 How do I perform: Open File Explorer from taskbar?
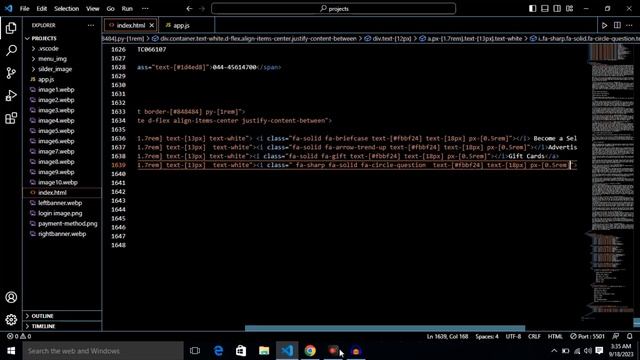coord(264,351)
